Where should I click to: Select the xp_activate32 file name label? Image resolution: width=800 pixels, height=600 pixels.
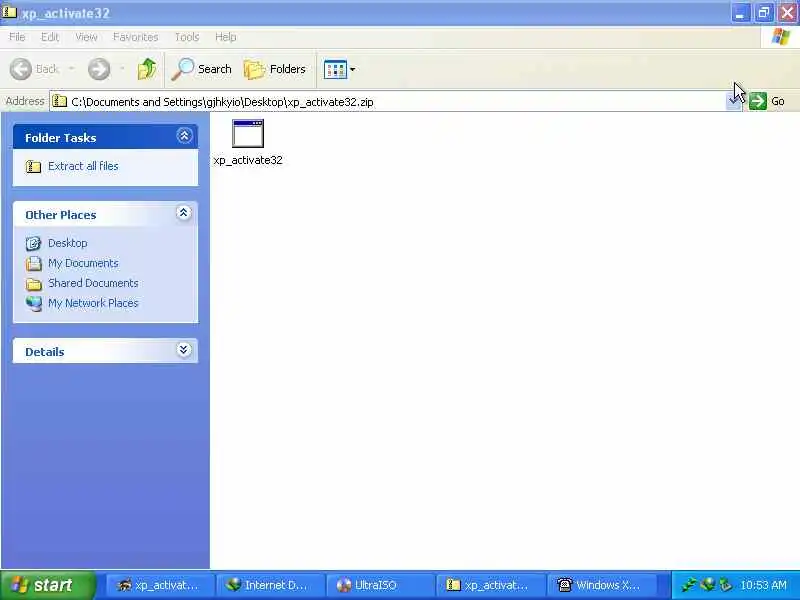pyautogui.click(x=248, y=160)
